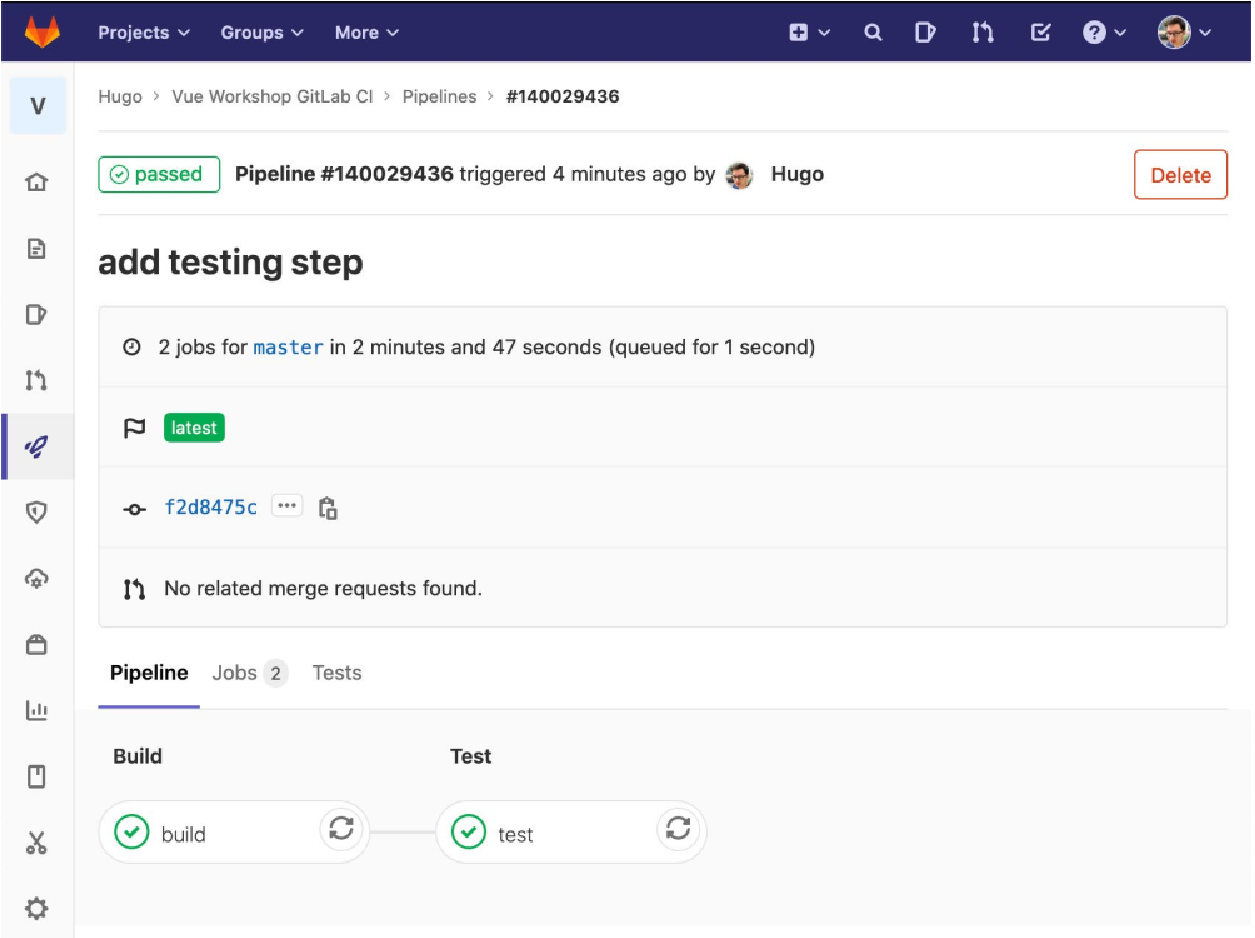Go to project overview home icon
The image size is (1255, 938).
36,182
